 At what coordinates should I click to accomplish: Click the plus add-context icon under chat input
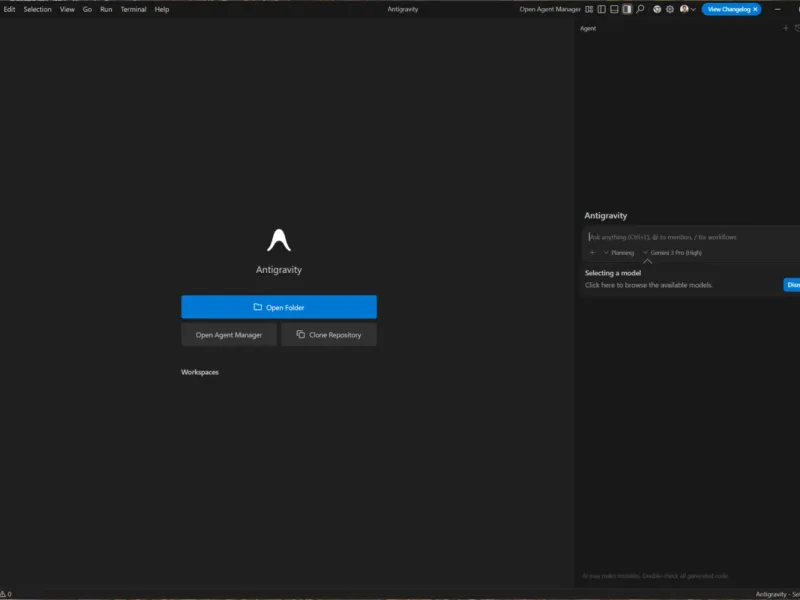[x=592, y=253]
